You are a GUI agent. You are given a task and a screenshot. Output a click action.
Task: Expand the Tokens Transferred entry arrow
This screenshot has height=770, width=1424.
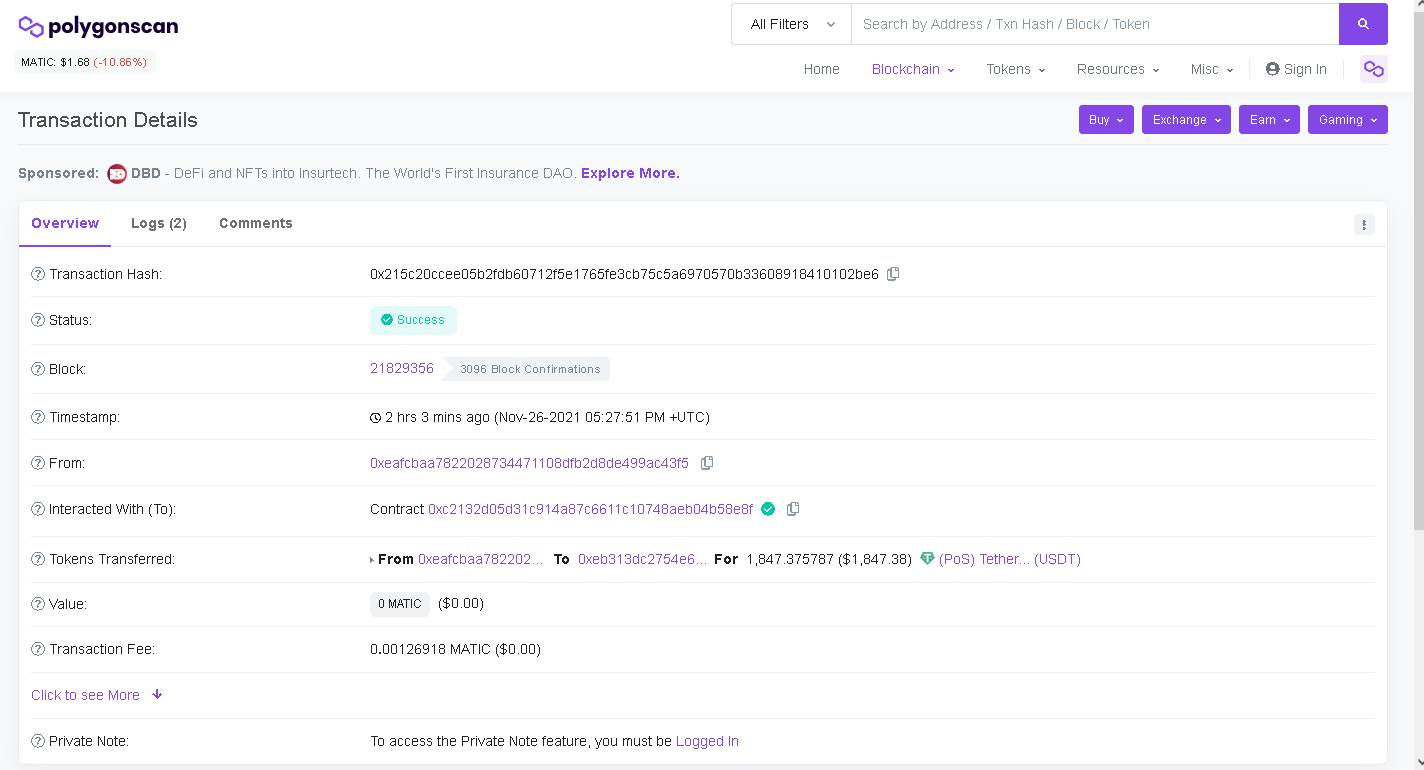pyautogui.click(x=371, y=560)
